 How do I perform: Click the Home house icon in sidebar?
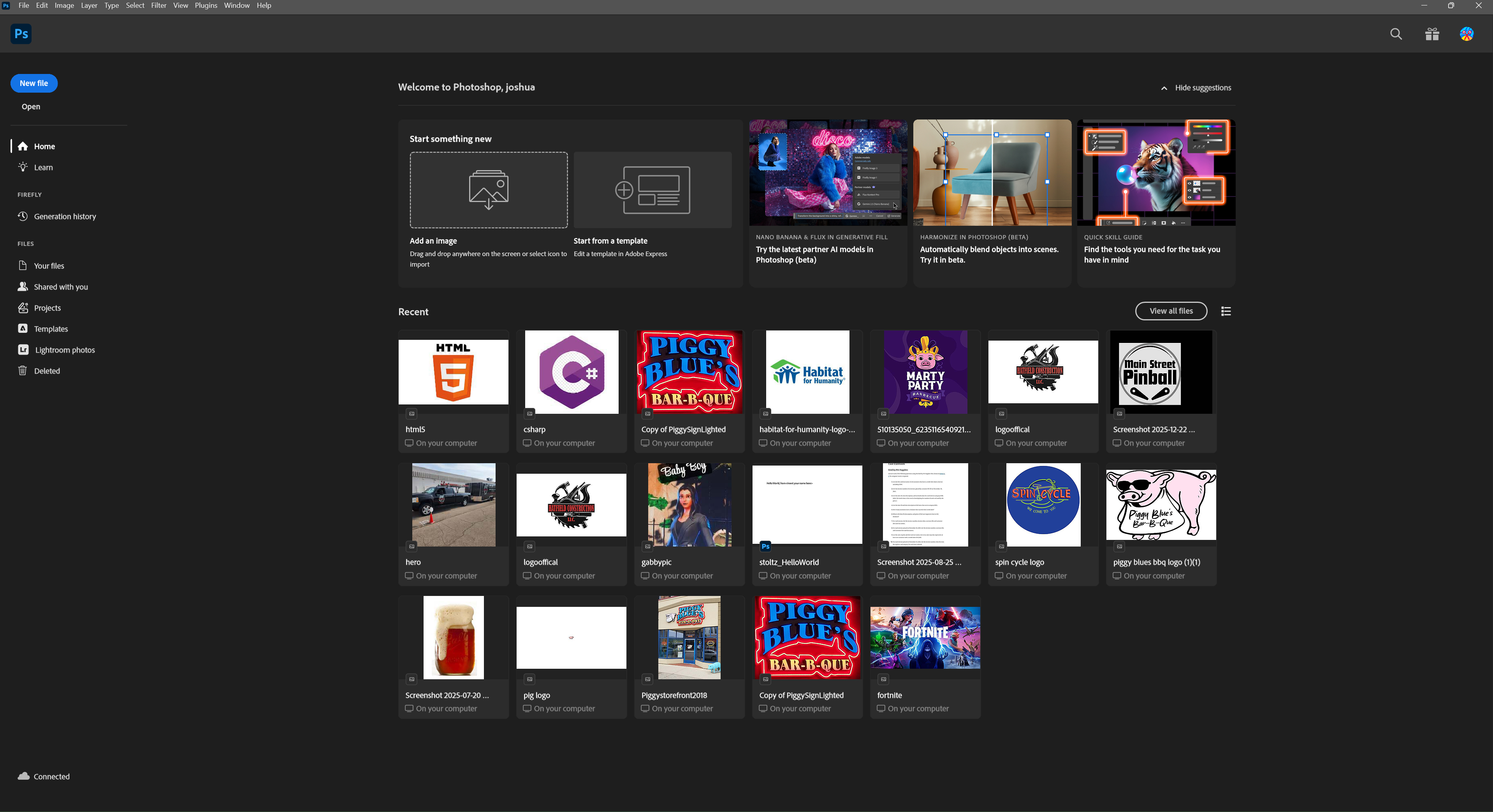[23, 146]
